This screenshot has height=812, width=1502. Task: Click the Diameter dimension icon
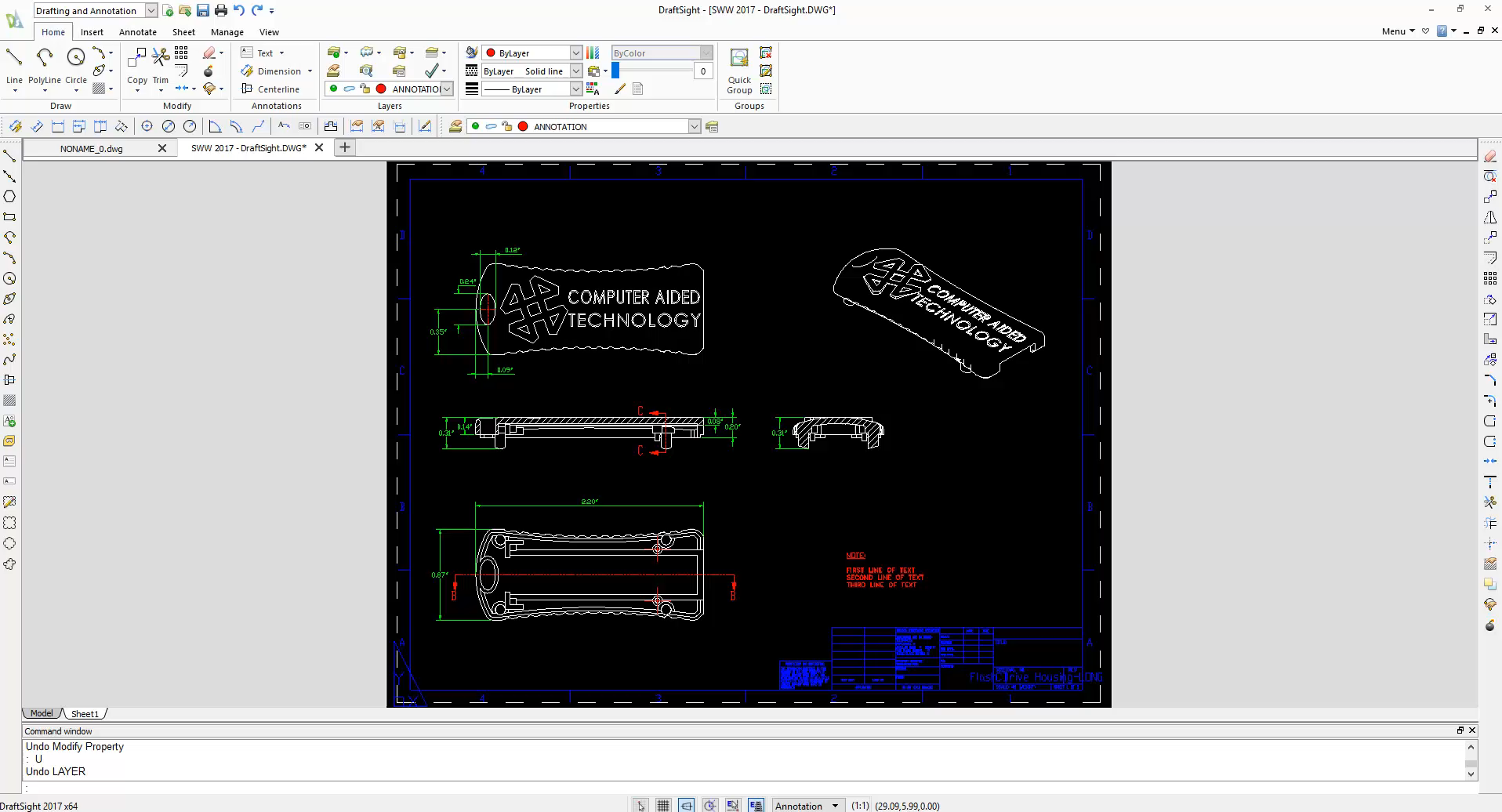[x=169, y=126]
